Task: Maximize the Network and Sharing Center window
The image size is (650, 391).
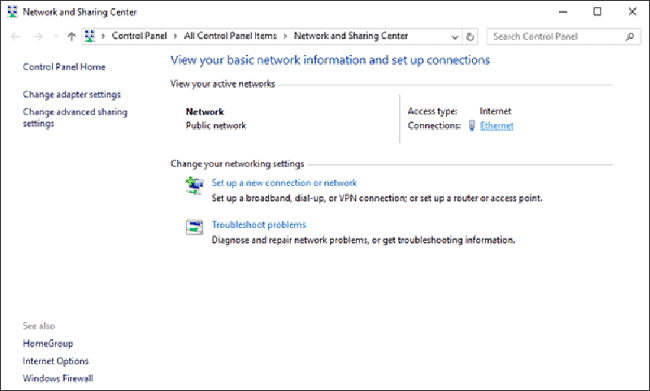Action: coord(597,12)
